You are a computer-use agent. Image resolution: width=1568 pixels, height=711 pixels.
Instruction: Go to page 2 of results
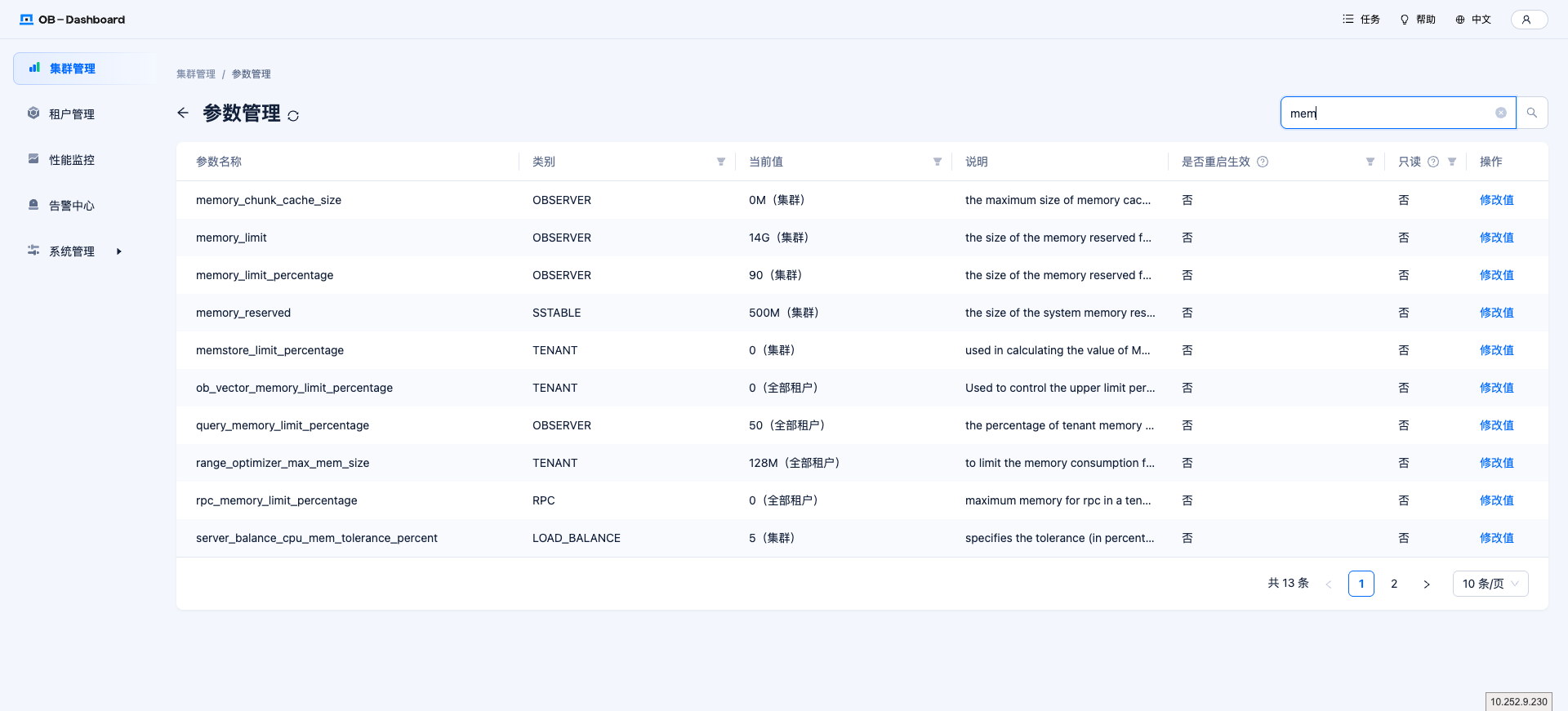tap(1394, 584)
